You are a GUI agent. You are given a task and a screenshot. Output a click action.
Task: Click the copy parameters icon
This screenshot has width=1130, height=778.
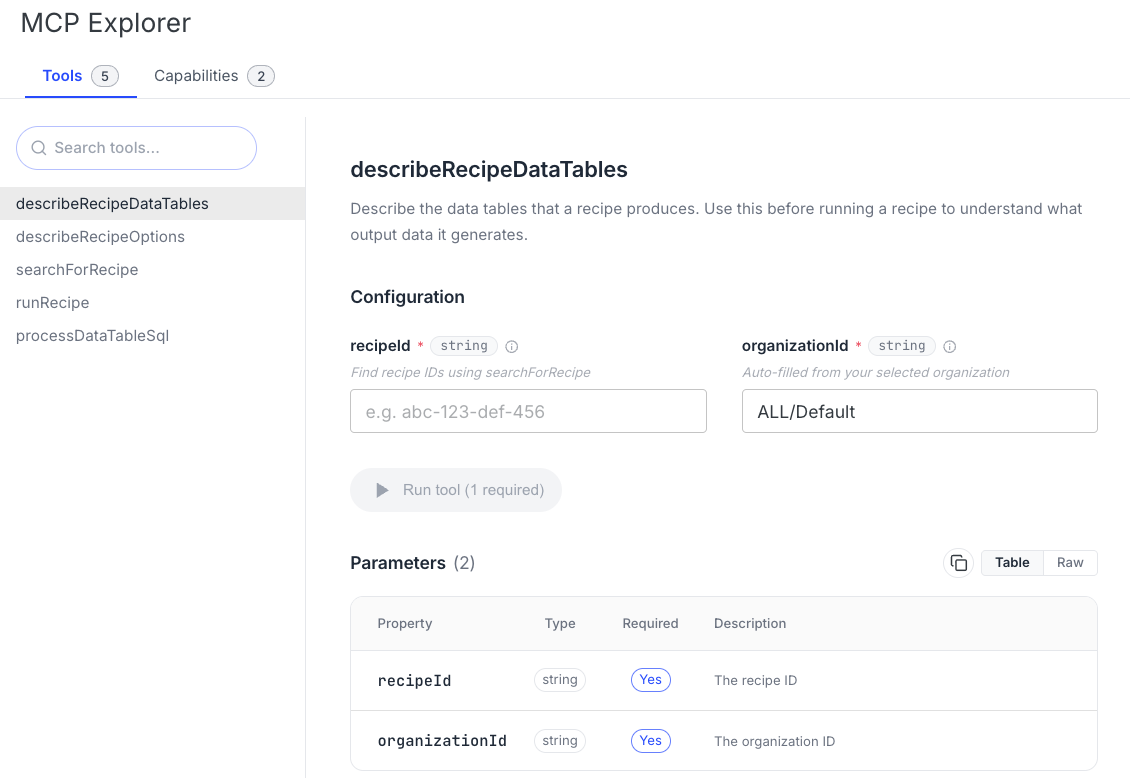click(x=958, y=563)
